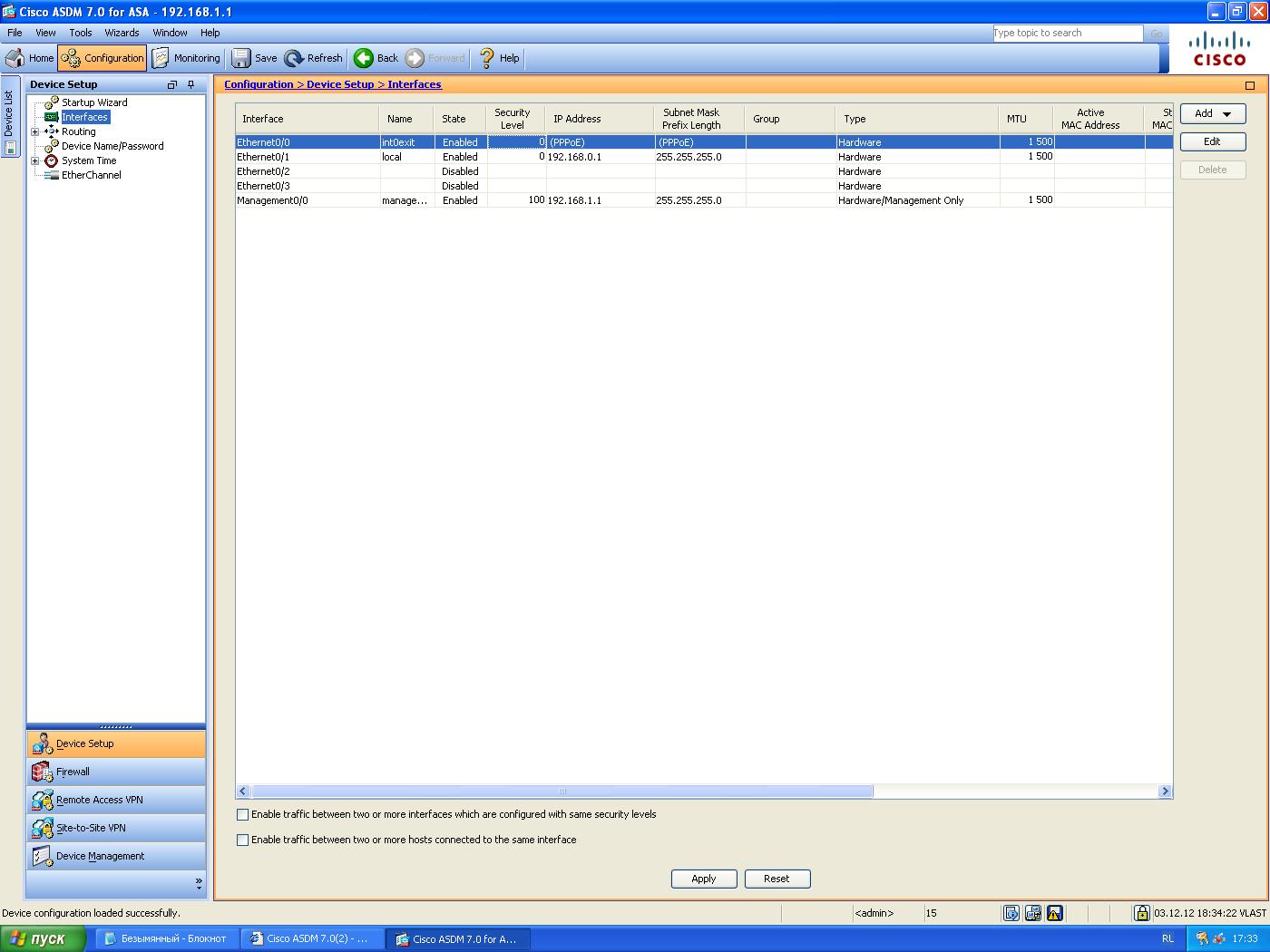Switch to the Notepad taskbar window
1270x952 pixels.
(166, 938)
